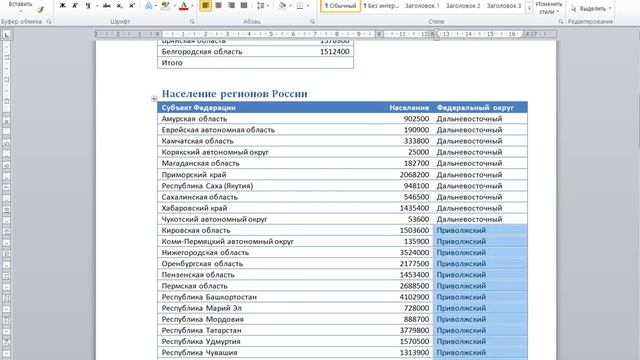Image resolution: width=640 pixels, height=360 pixels.
Task: Align text right
Action: pyautogui.click(x=231, y=6)
